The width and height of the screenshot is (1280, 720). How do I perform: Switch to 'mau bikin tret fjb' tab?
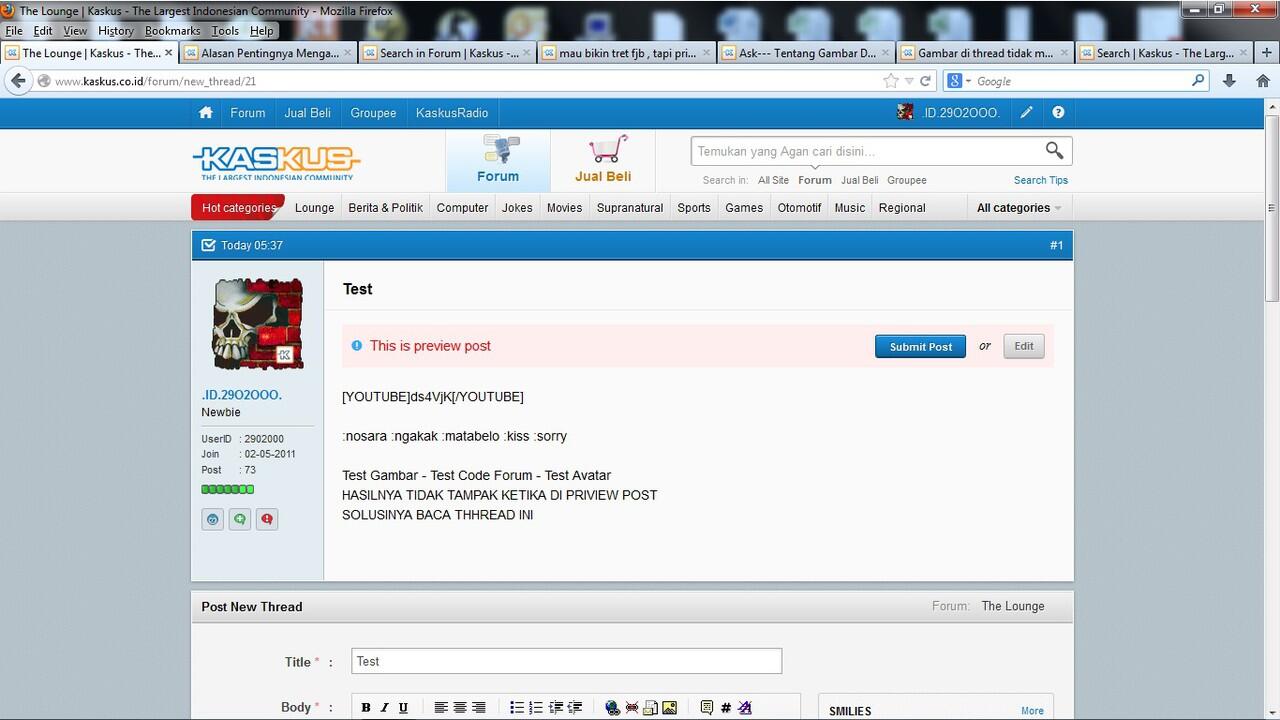627,53
